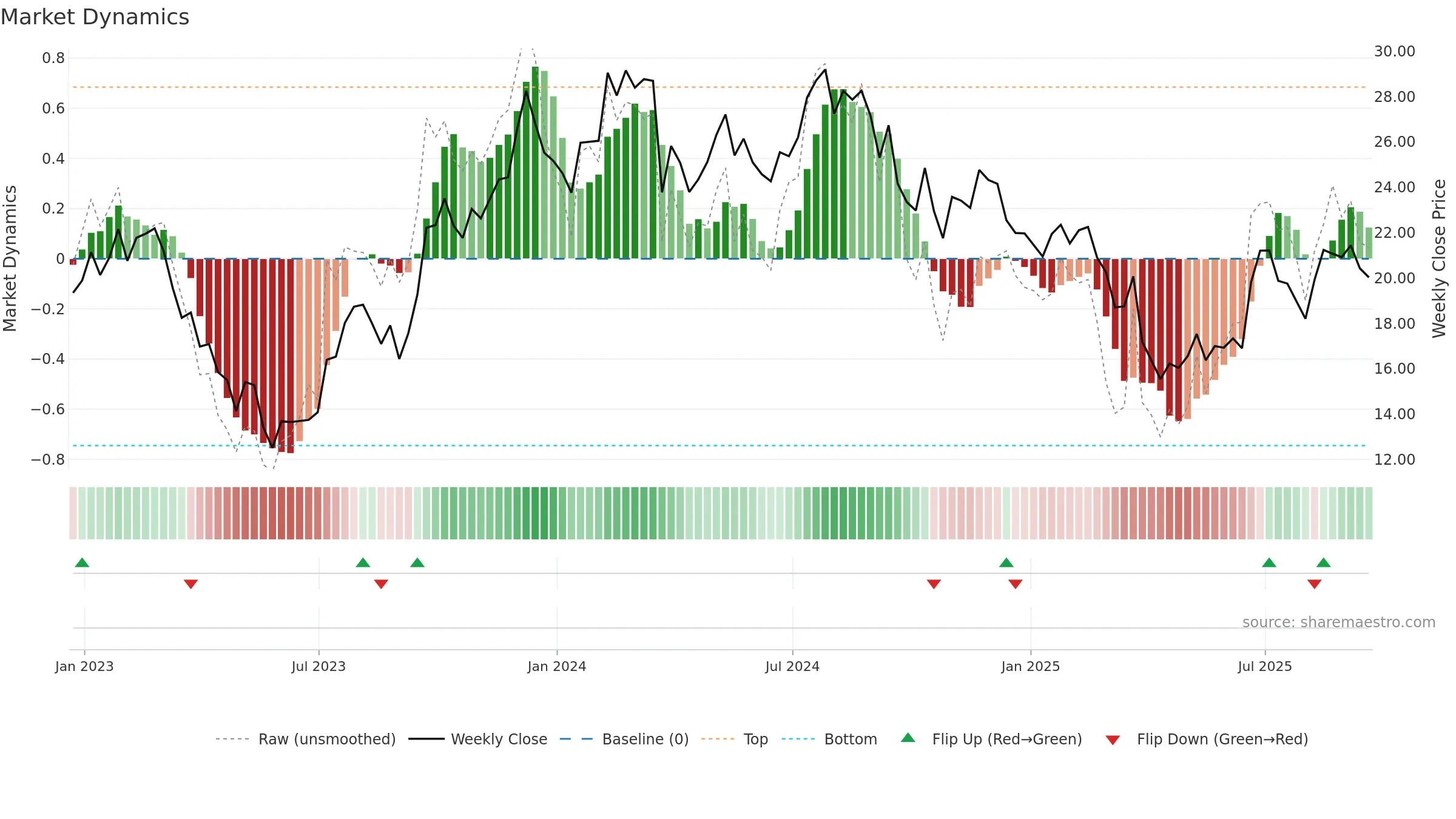This screenshot has height=819, width=1456.
Task: Pick the green flip-up marker in mid September 2023
Action: coord(417,562)
